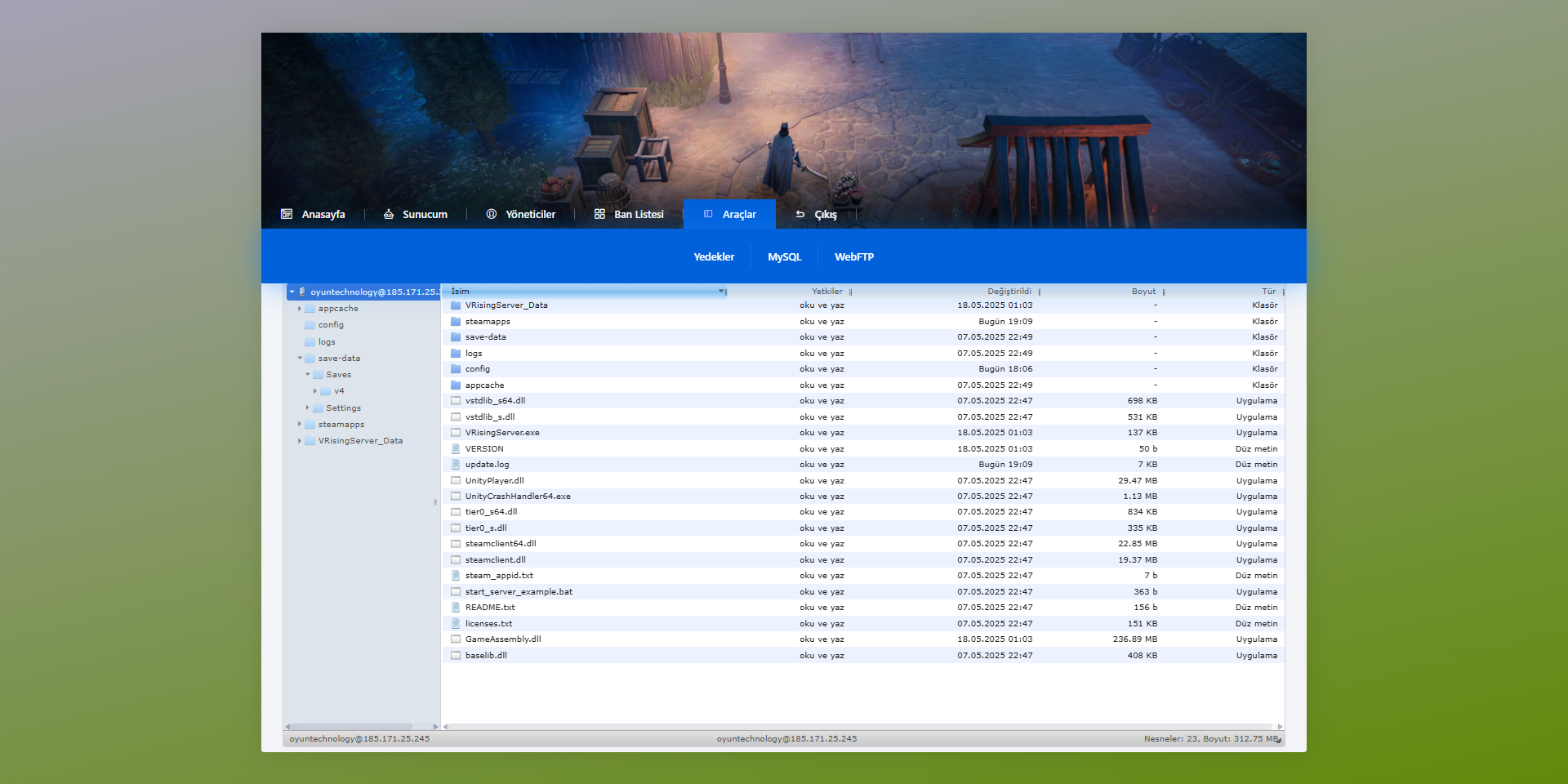Screen dimensions: 1568x784
Task: Open the İsim column dropdown arrow
Action: tap(721, 292)
